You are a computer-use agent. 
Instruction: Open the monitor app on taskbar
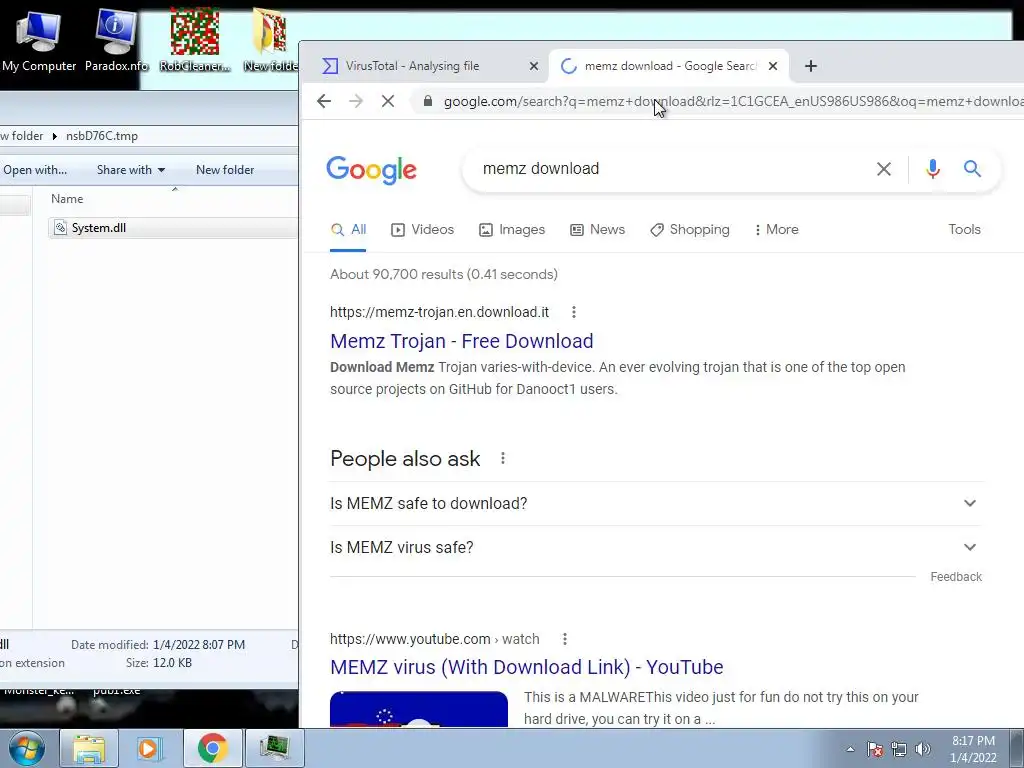coord(274,748)
